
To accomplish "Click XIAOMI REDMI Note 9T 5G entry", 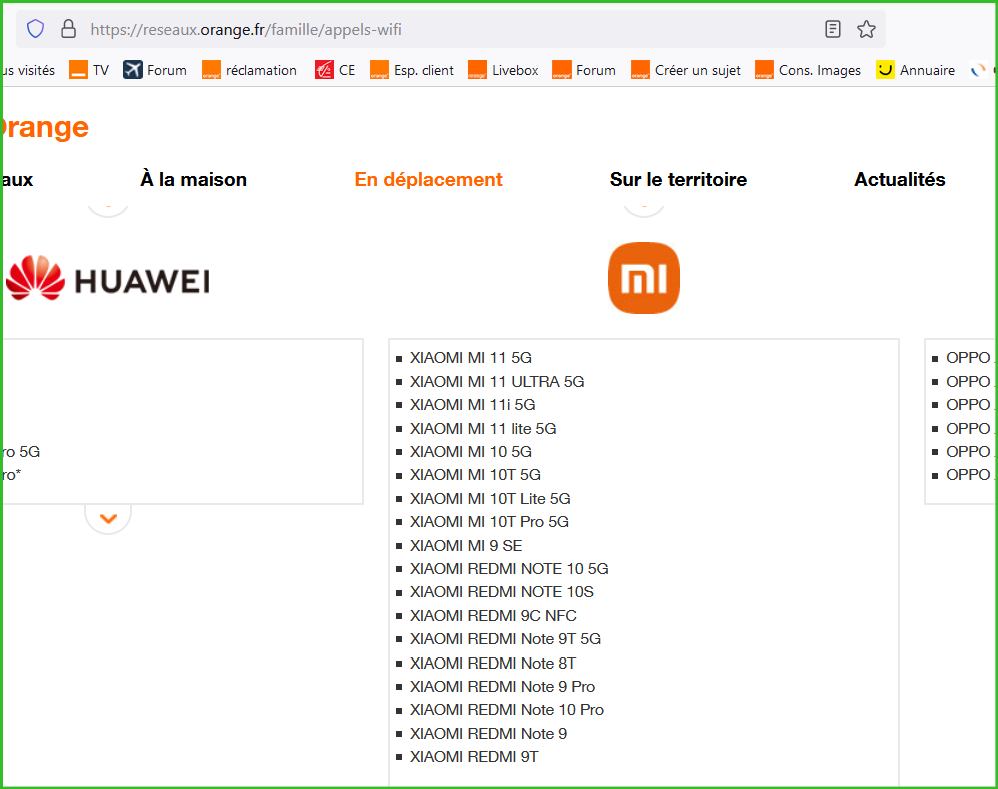I will tap(505, 639).
